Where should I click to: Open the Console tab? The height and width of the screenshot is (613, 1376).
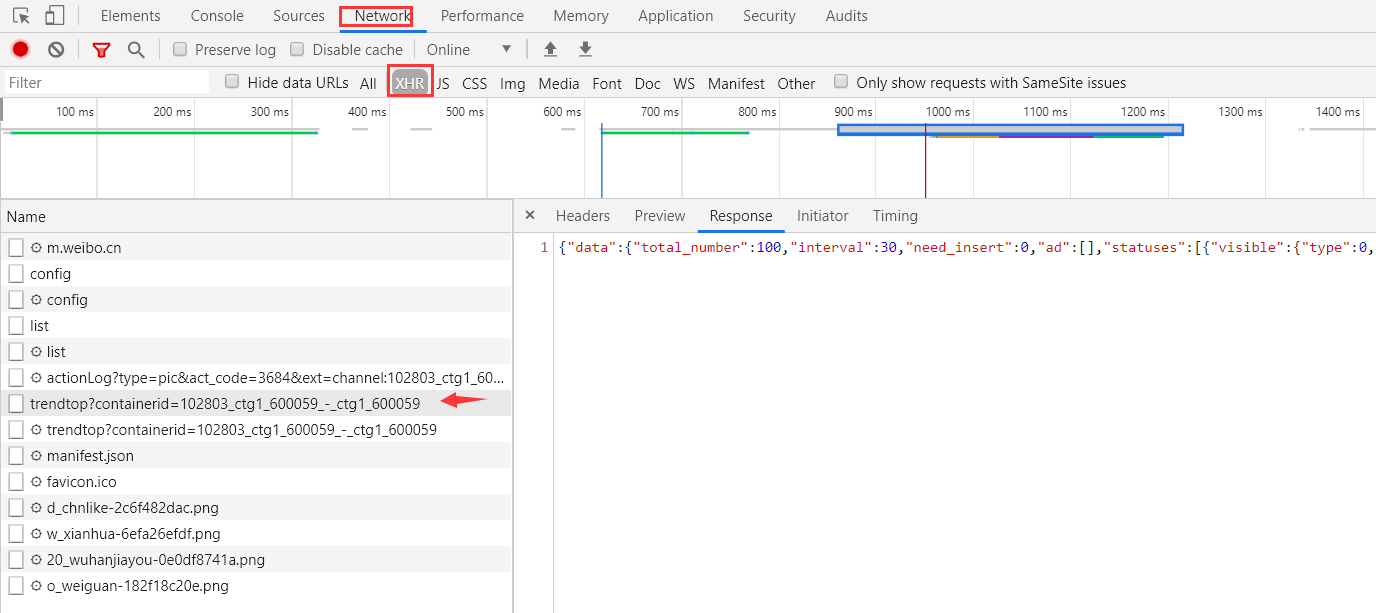(x=217, y=16)
